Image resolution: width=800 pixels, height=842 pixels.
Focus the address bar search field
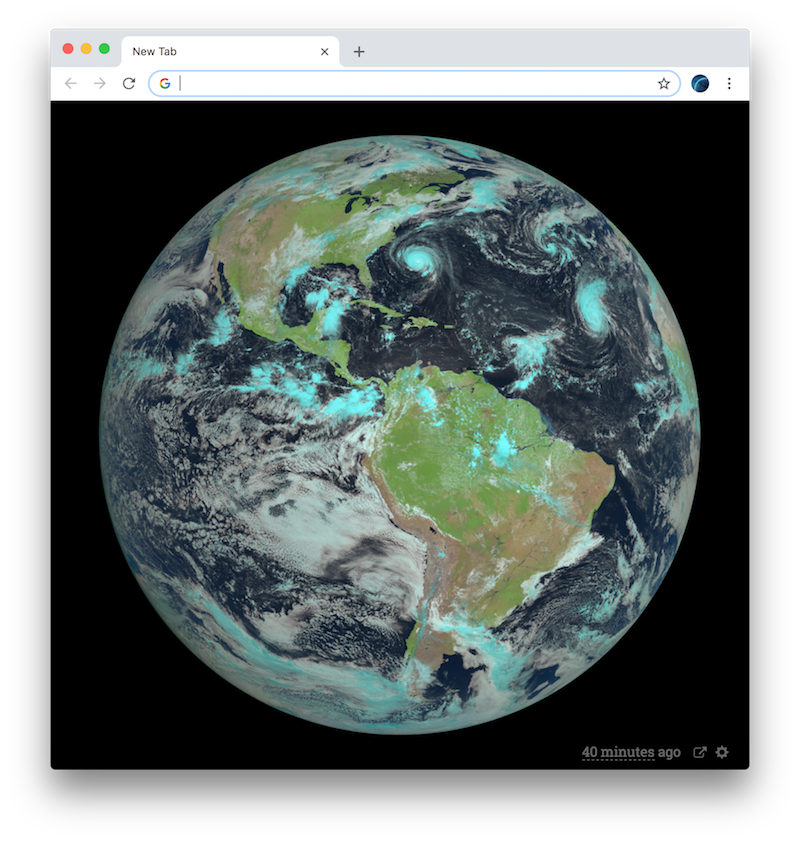[414, 83]
